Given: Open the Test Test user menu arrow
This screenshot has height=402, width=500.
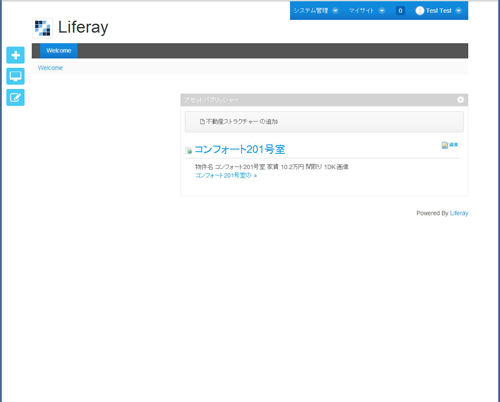Looking at the screenshot, I should 459,11.
